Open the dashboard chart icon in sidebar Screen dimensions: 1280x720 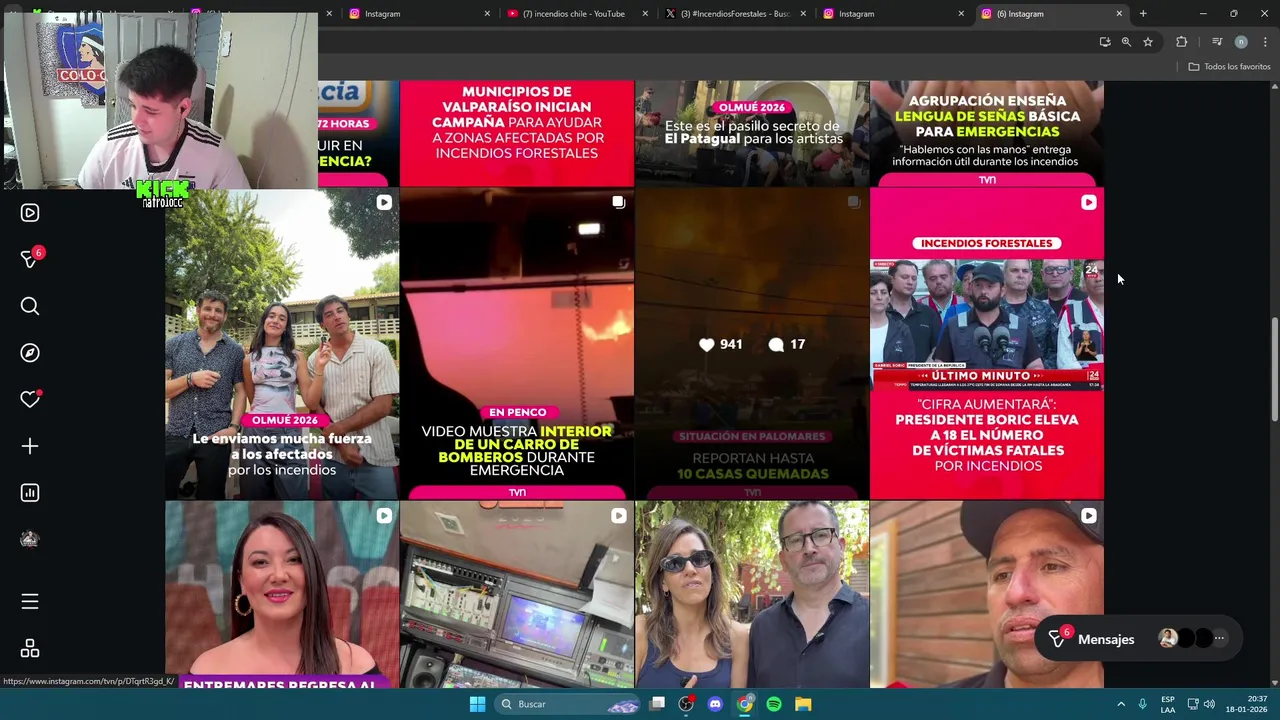30,493
